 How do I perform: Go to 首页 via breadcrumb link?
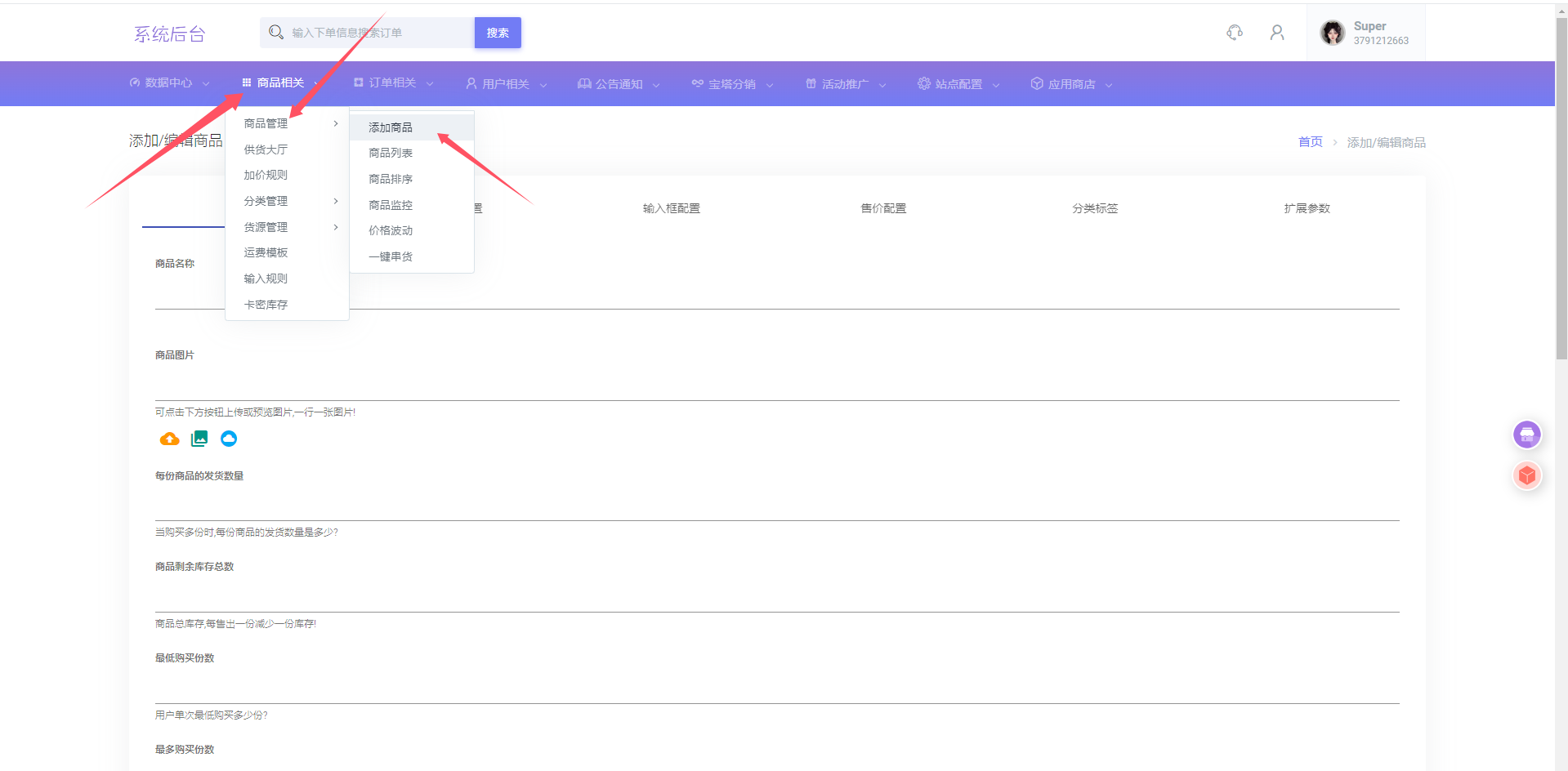click(x=1310, y=142)
